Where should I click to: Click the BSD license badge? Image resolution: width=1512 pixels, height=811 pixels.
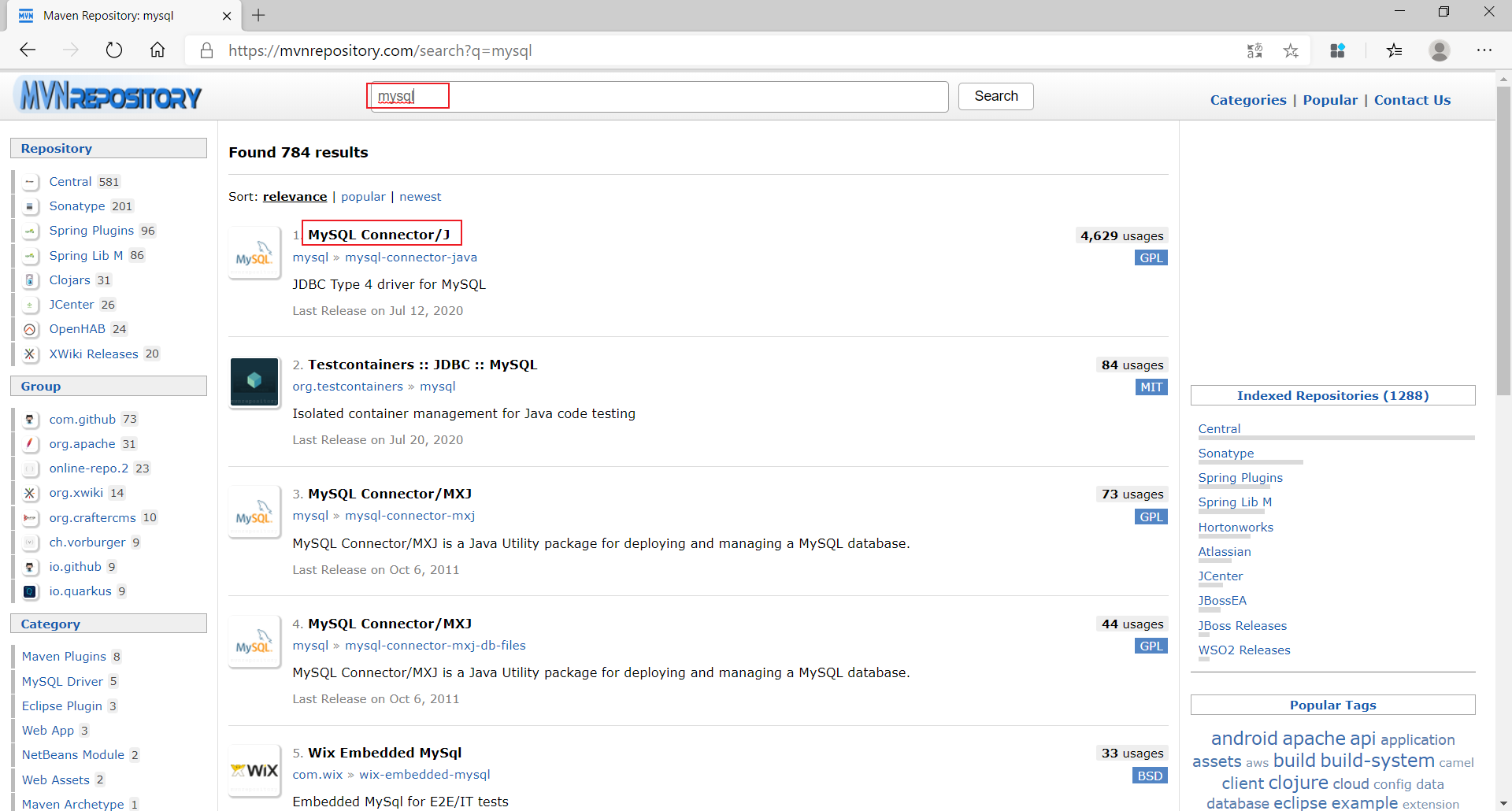click(1150, 776)
